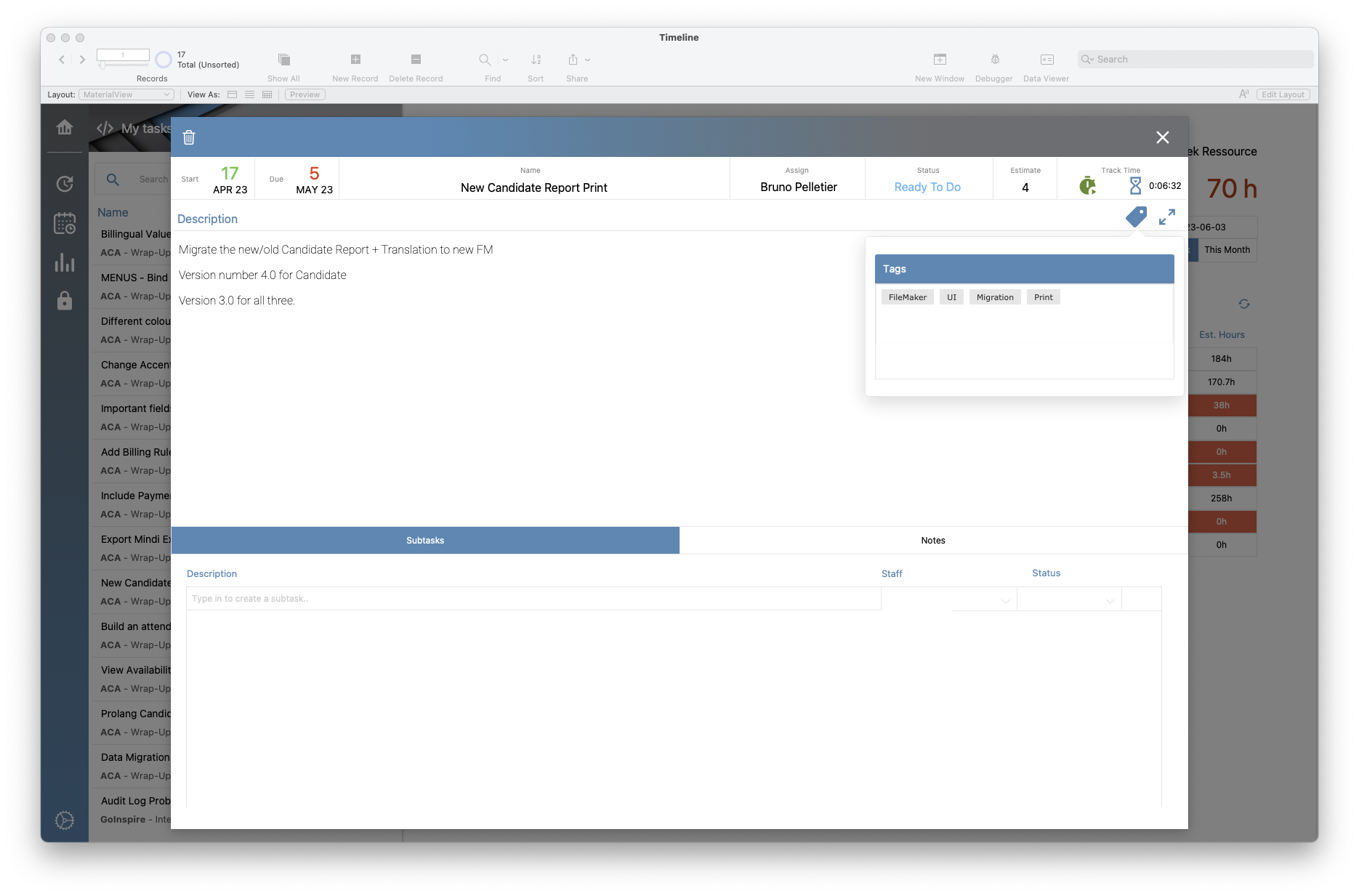1359x896 pixels.
Task: Expand the description to full screen
Action: point(1167,217)
